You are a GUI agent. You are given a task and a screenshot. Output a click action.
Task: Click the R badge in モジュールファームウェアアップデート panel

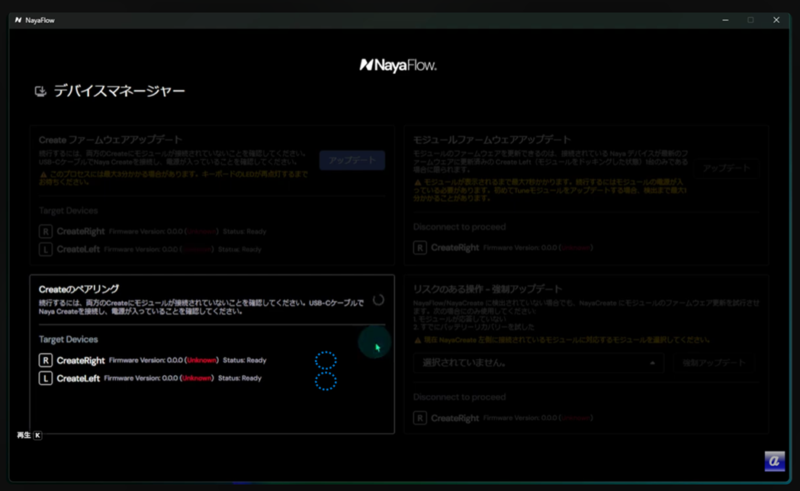coord(420,248)
